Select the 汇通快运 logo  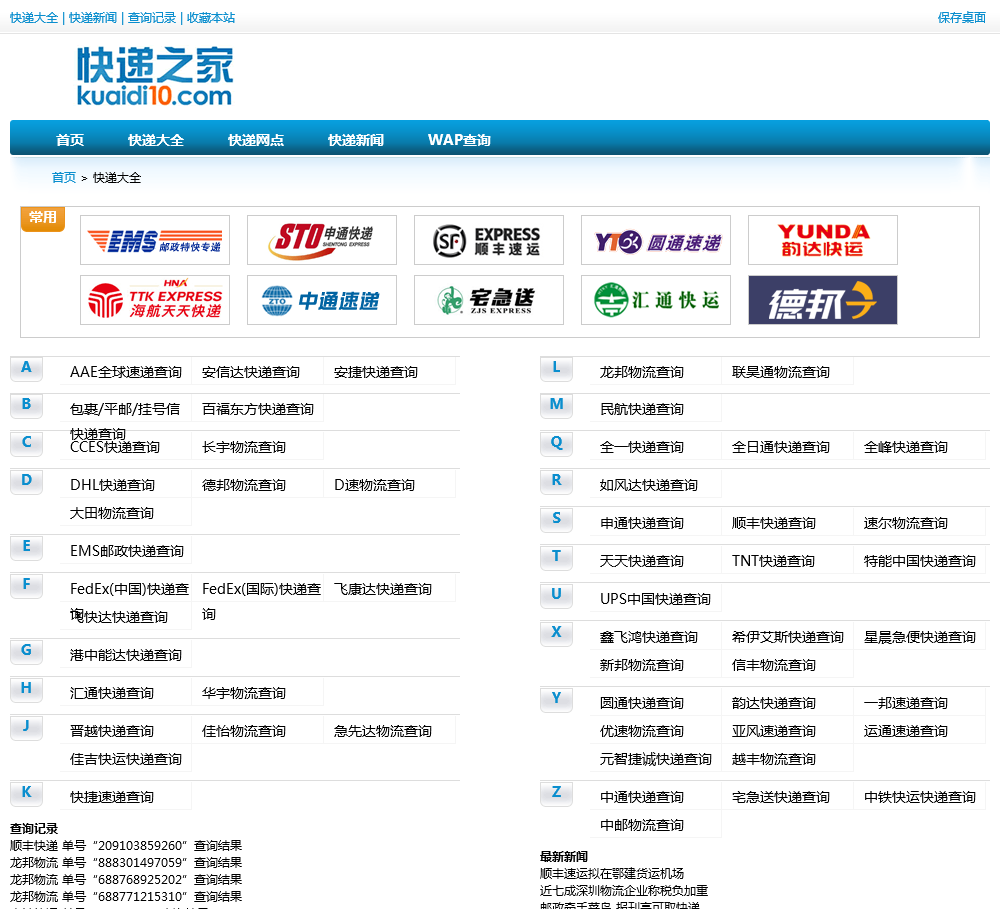pyautogui.click(x=656, y=300)
